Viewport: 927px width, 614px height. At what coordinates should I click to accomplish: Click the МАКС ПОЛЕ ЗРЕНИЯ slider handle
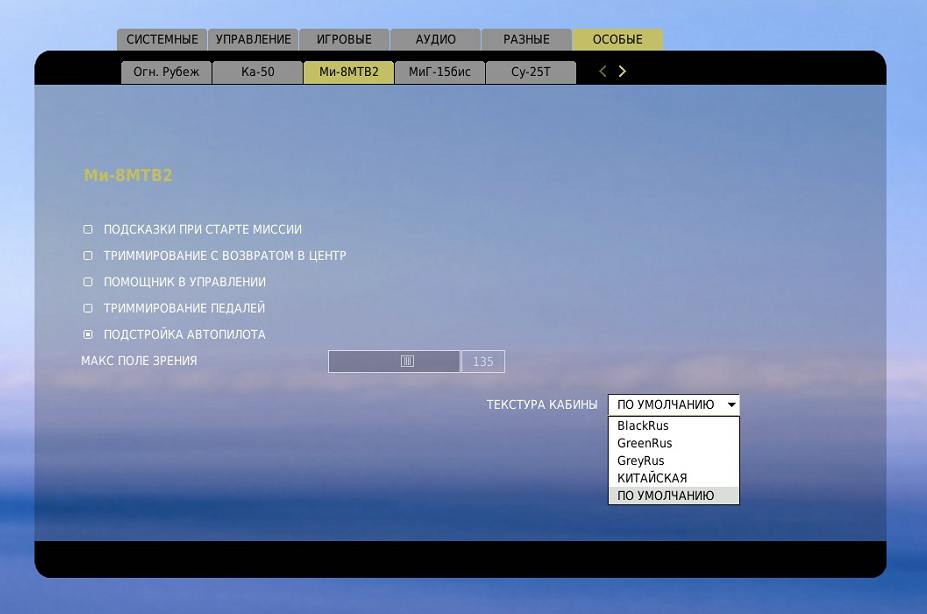click(x=407, y=361)
